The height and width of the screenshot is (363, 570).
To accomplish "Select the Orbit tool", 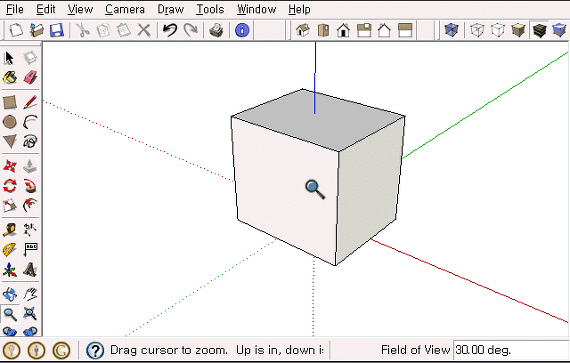I will coord(9,294).
